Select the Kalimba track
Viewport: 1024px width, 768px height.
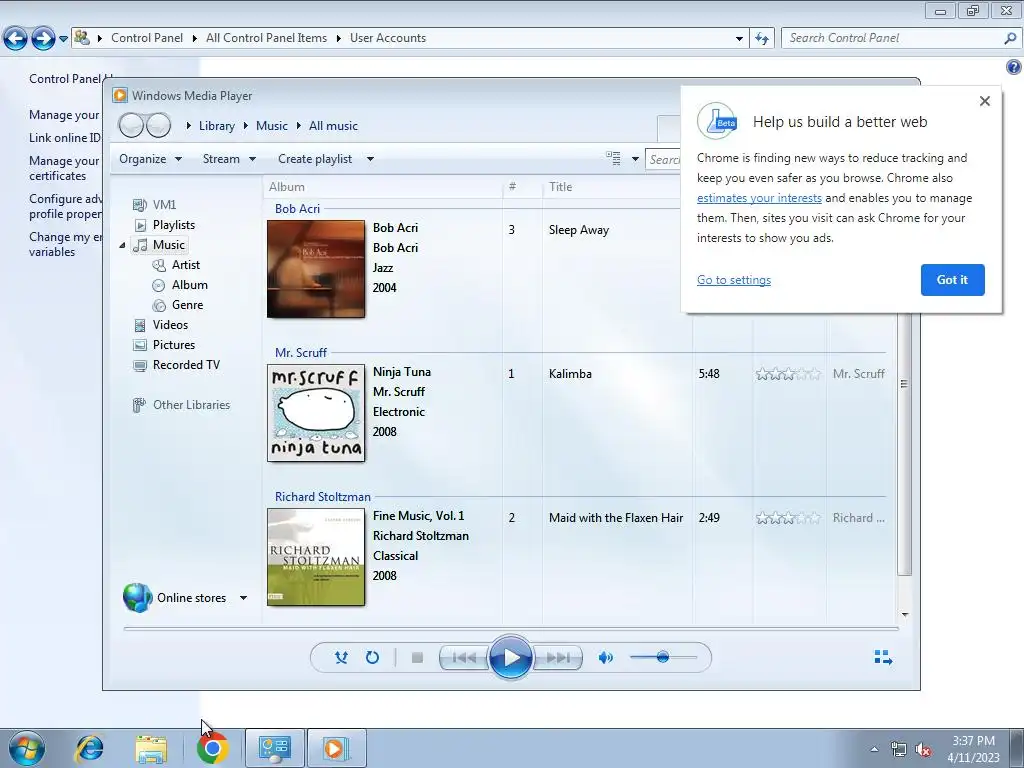(570, 374)
